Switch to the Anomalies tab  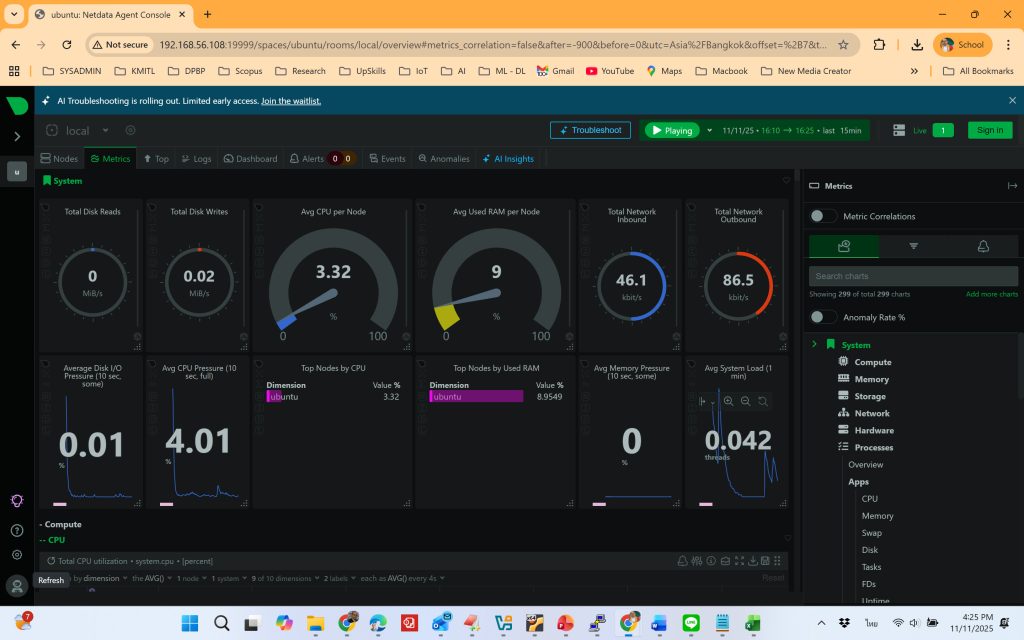coord(443,159)
